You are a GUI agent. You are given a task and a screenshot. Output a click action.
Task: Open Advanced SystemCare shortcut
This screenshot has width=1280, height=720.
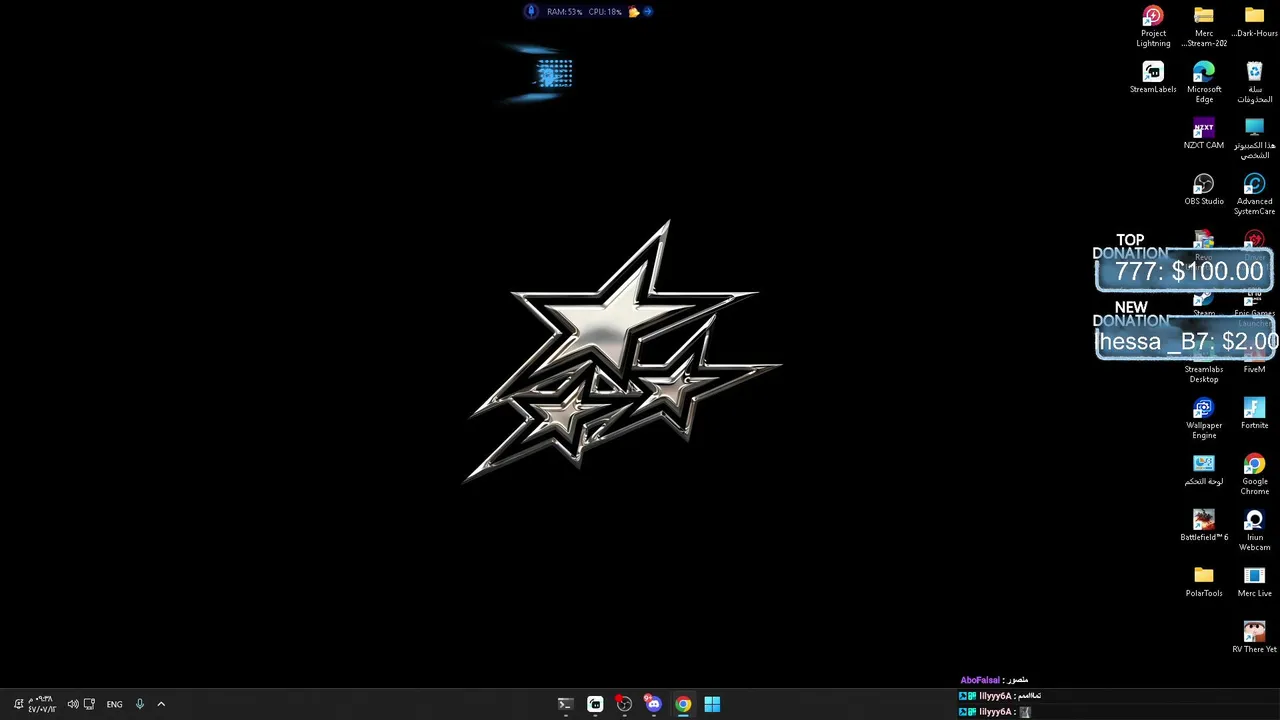tap(1254, 194)
